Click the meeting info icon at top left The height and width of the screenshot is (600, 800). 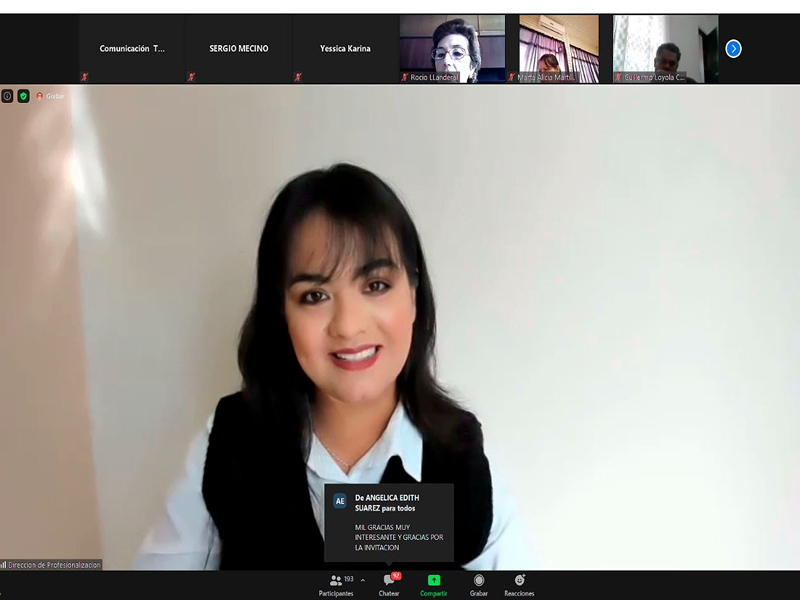(7, 96)
